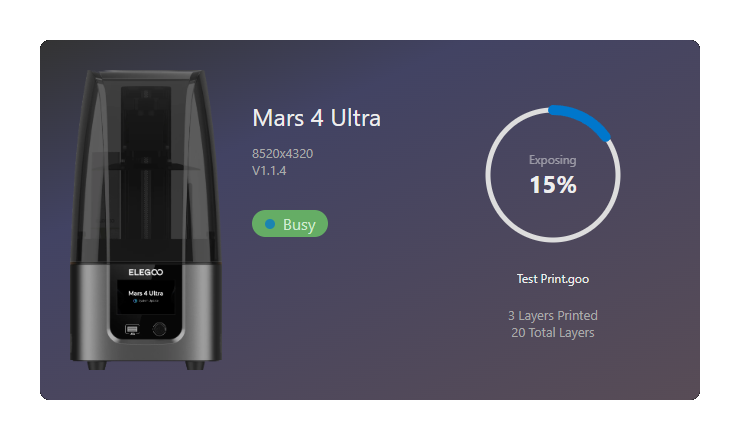Click the ELEGOO logo on printer
The width and height of the screenshot is (740, 440).
point(146,272)
